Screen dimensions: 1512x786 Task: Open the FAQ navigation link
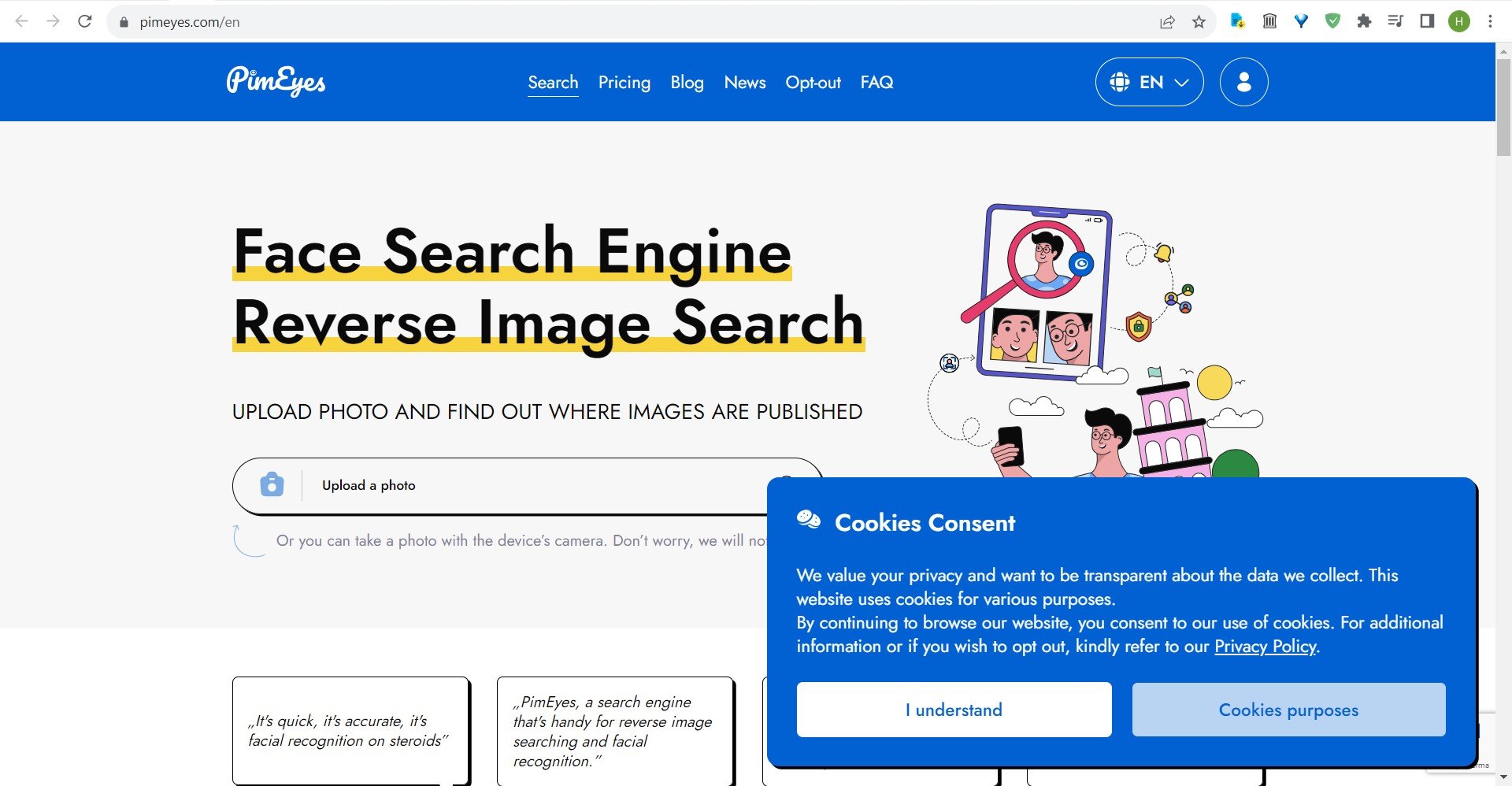(x=876, y=82)
